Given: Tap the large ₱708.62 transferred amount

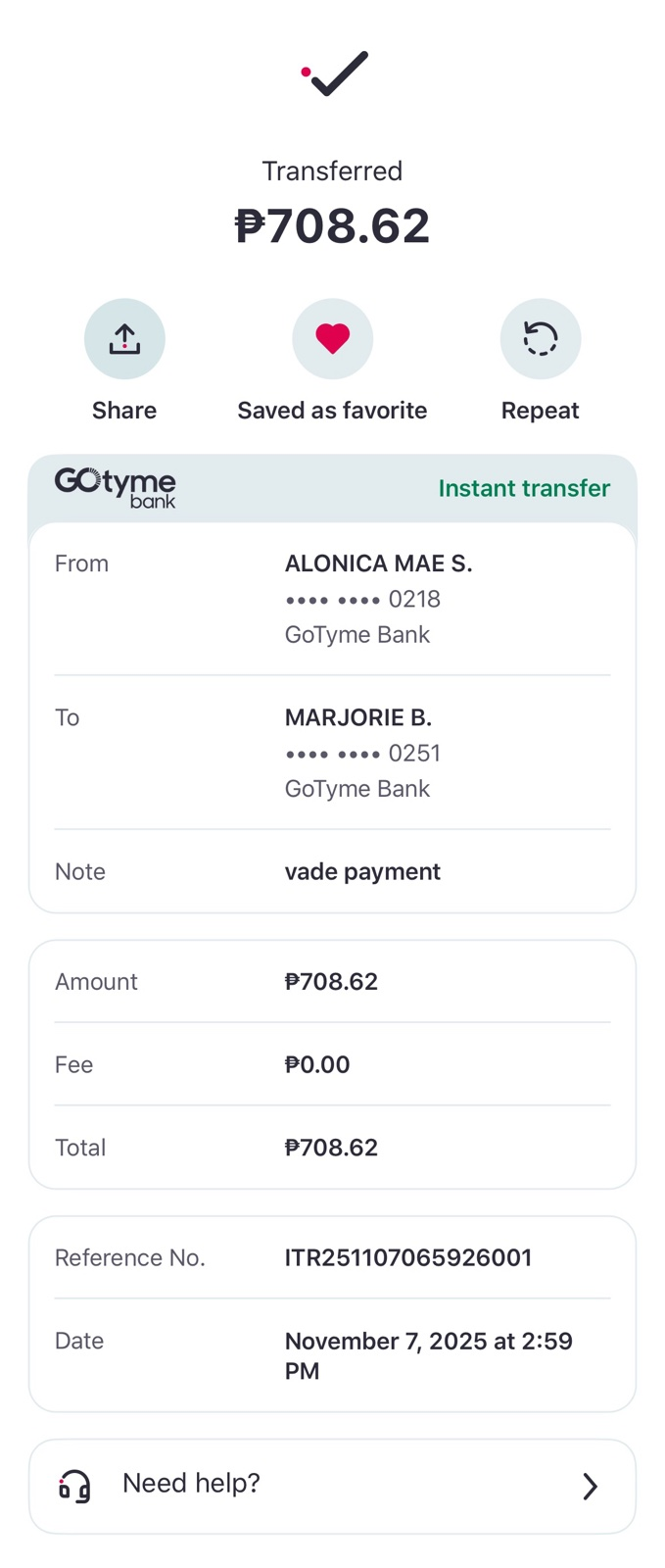Looking at the screenshot, I should (332, 225).
